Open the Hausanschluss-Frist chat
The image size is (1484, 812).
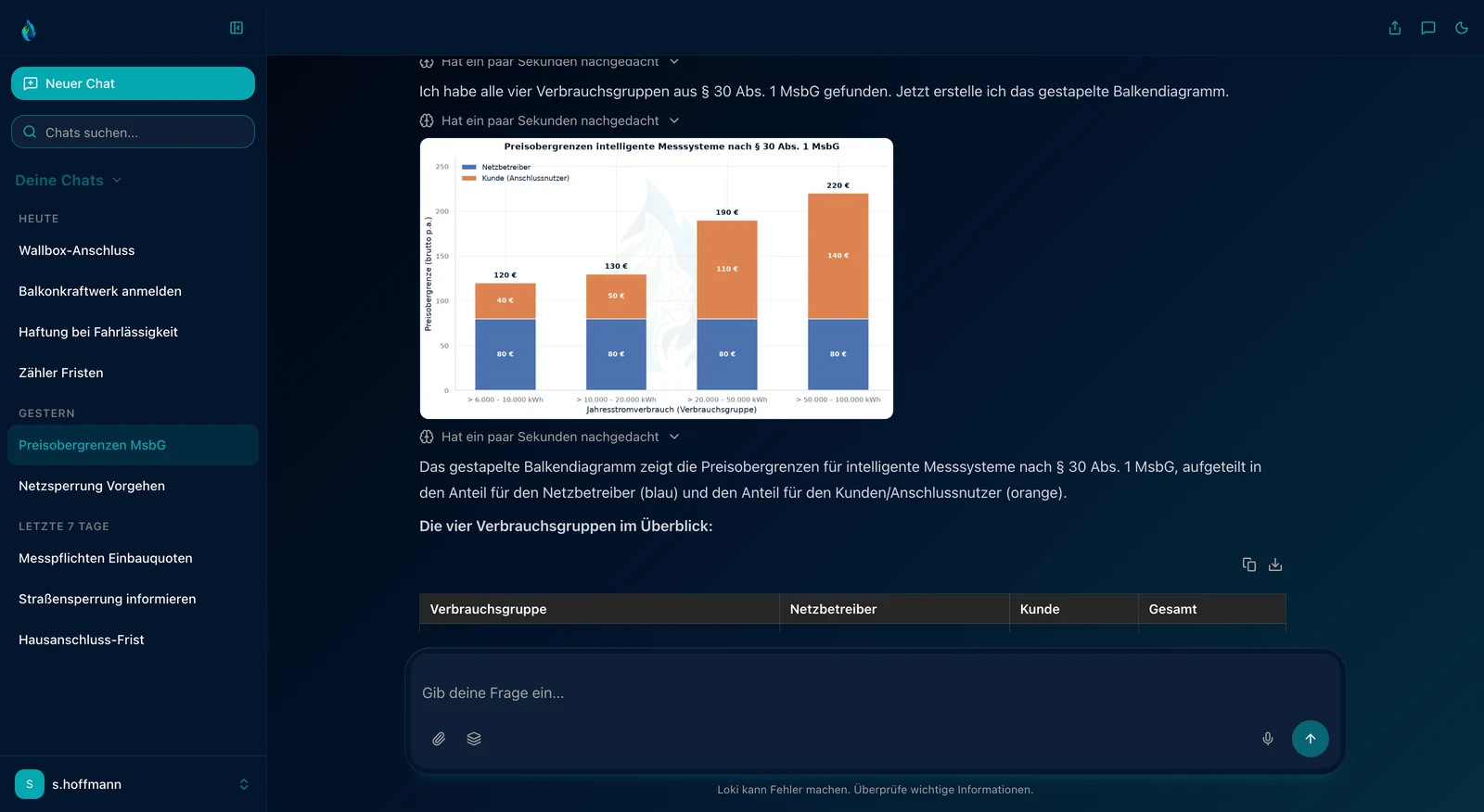[133, 640]
